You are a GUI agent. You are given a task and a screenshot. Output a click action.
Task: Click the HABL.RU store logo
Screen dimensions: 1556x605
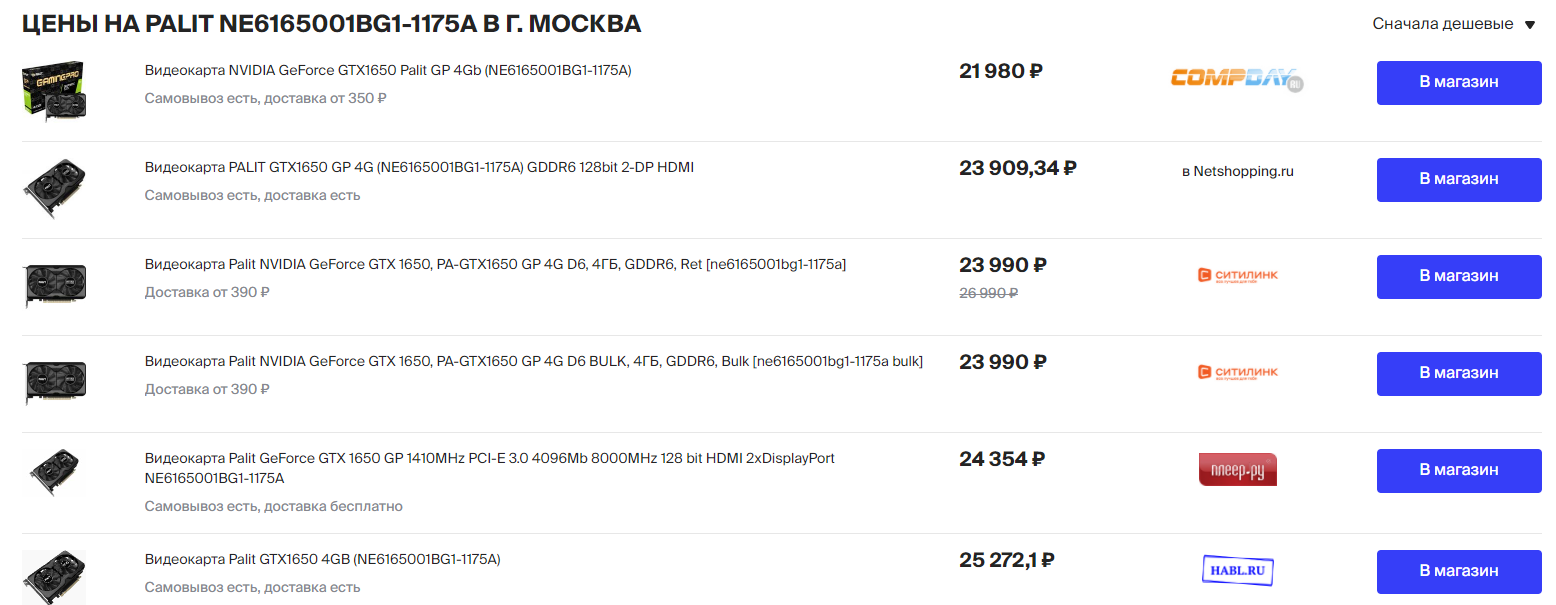(1237, 570)
